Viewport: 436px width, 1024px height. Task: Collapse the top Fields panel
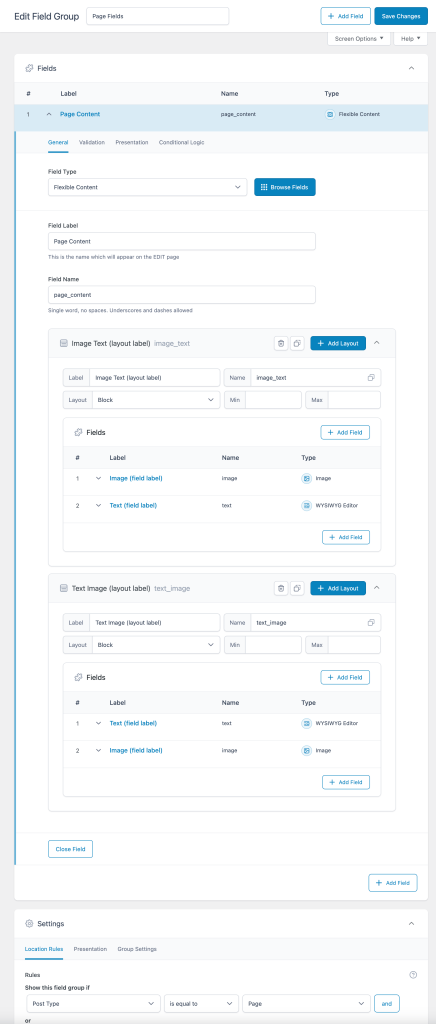click(x=411, y=68)
